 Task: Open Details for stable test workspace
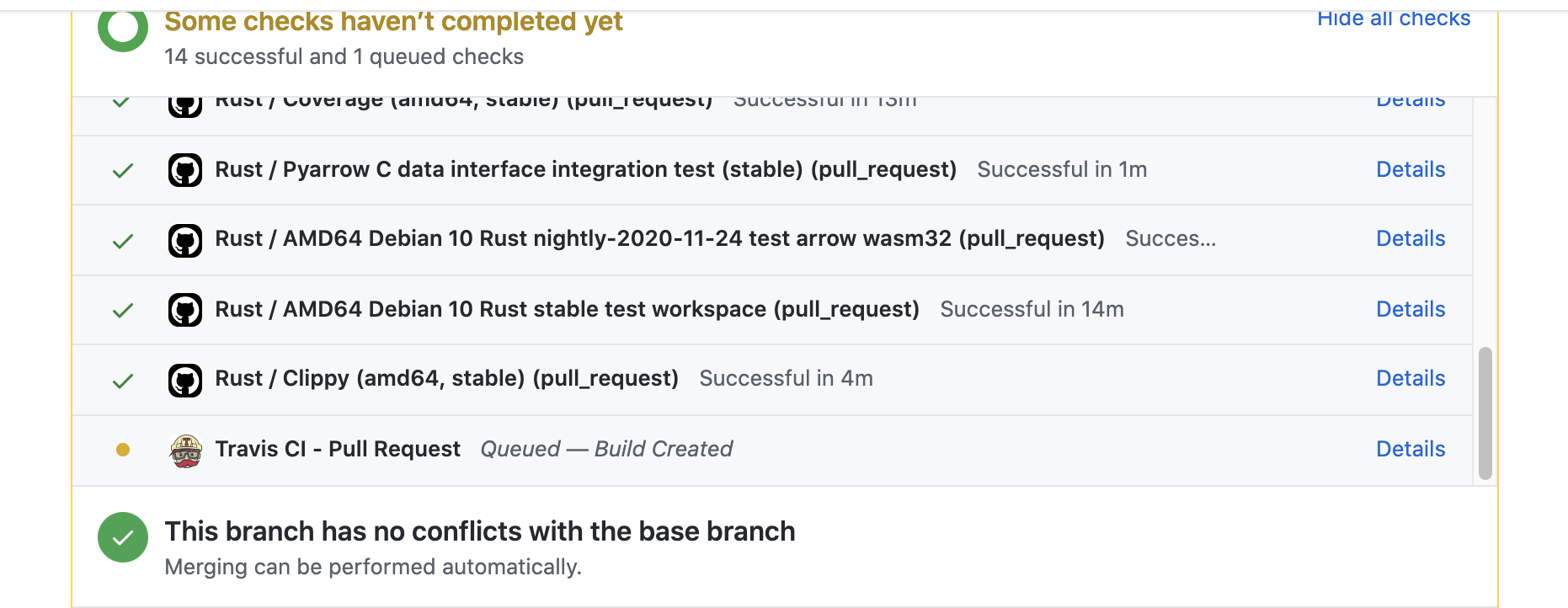[x=1410, y=309]
